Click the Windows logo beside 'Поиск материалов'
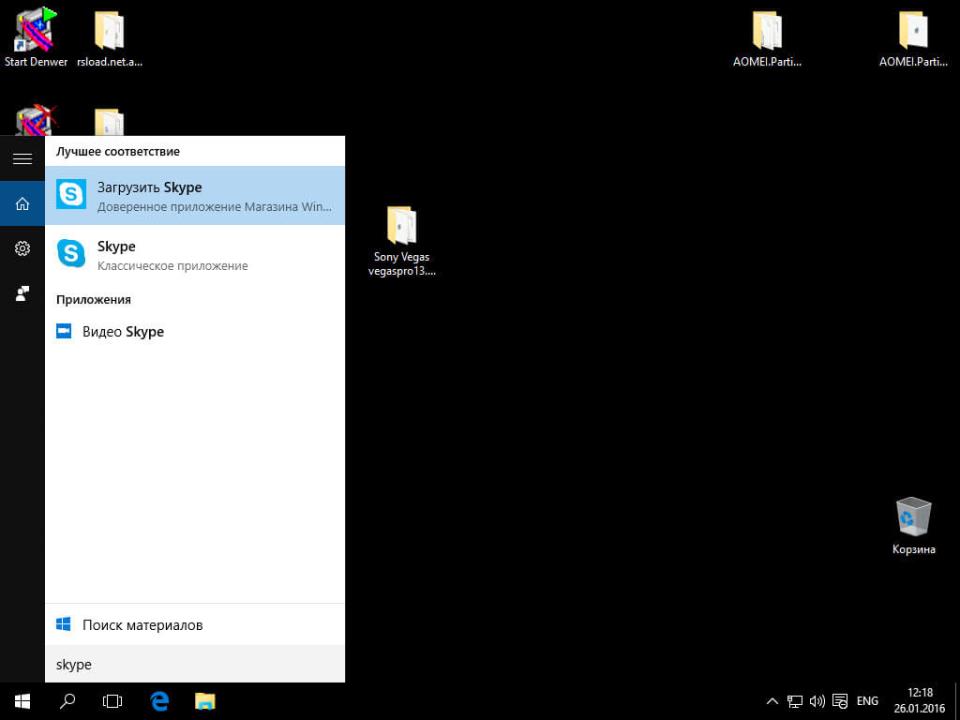 click(64, 624)
